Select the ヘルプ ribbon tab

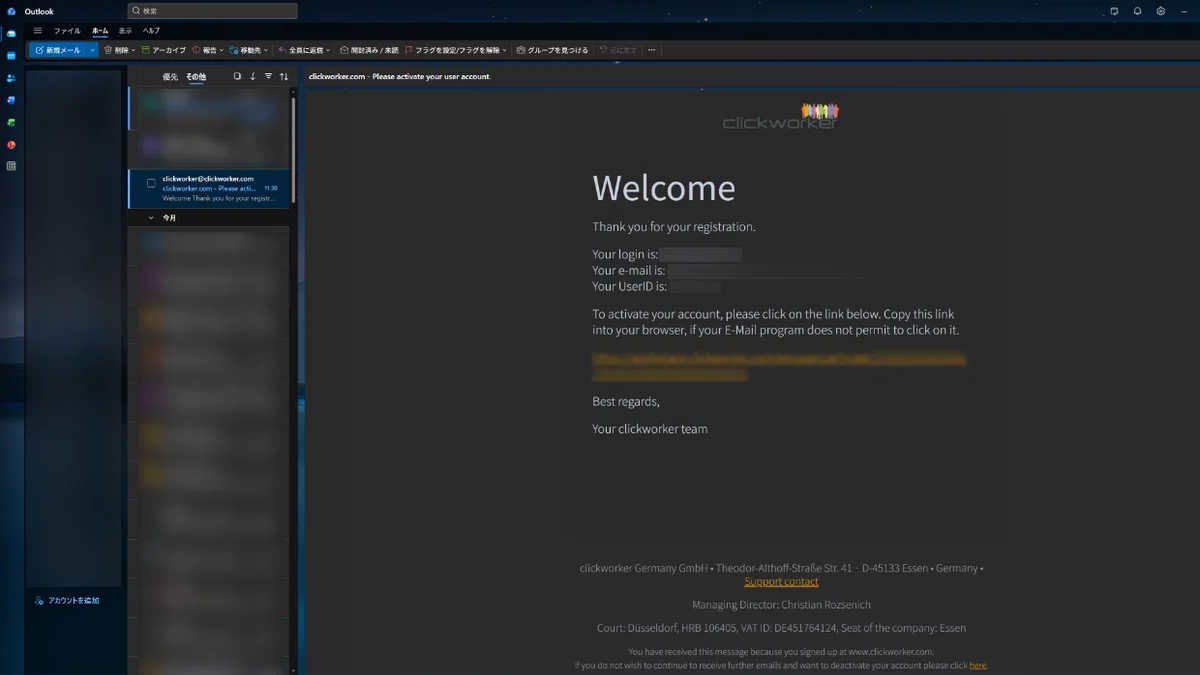(x=151, y=31)
